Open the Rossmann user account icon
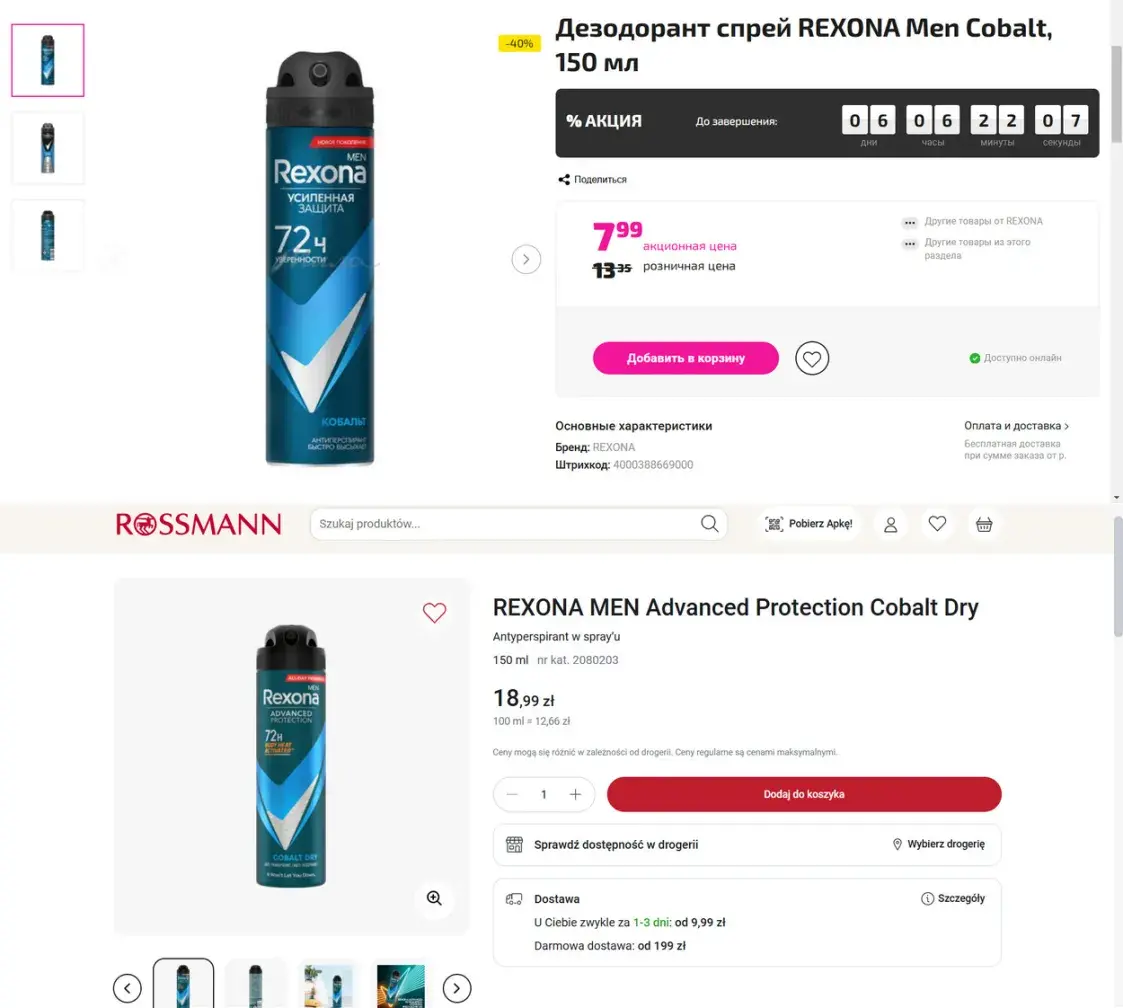Image resolution: width=1123 pixels, height=1008 pixels. 890,524
